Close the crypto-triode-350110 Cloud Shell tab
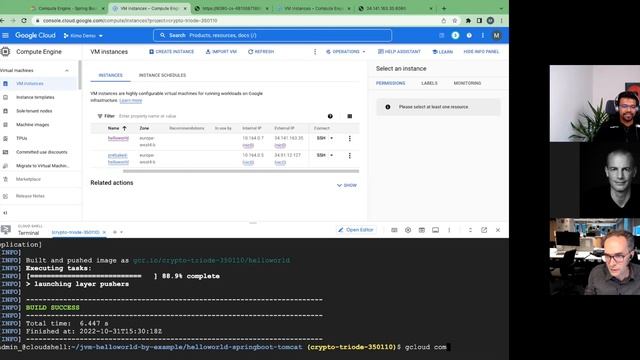The width and height of the screenshot is (640, 360). (x=104, y=232)
